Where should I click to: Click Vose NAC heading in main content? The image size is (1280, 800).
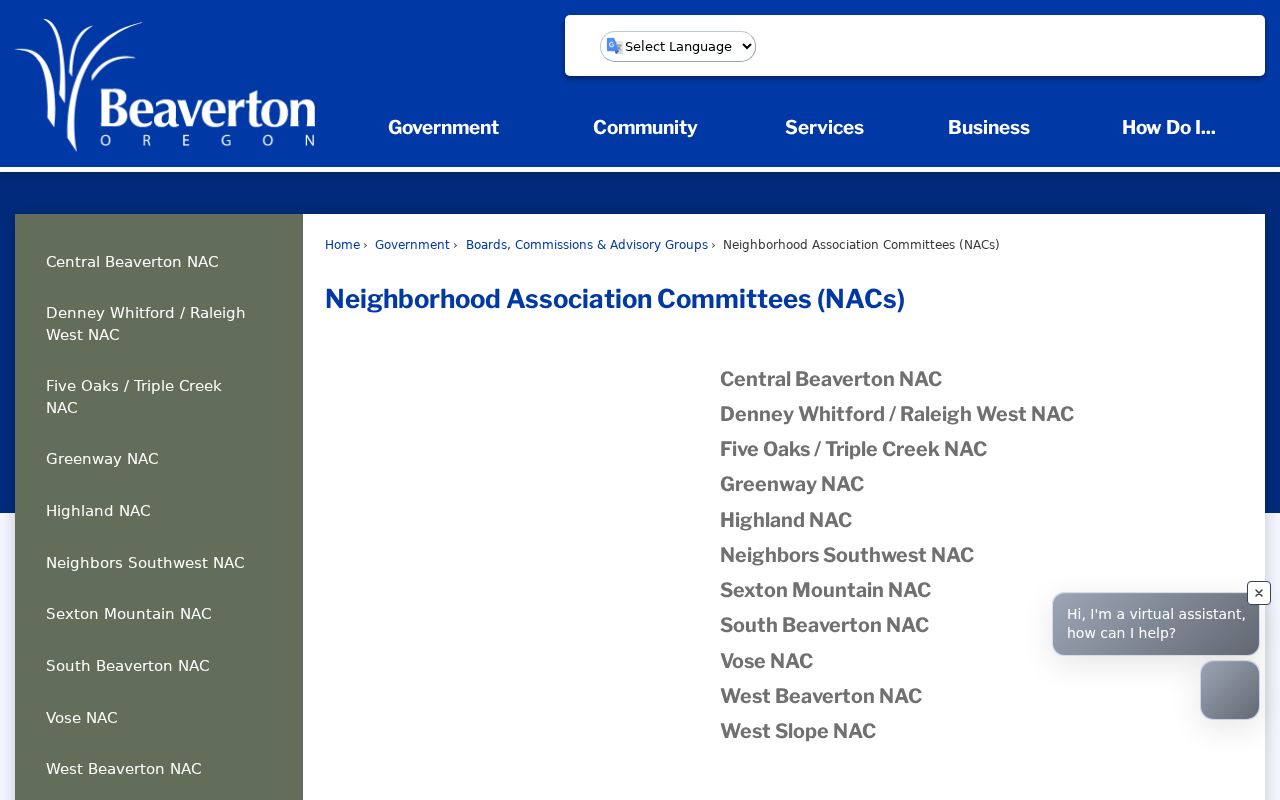pos(766,661)
